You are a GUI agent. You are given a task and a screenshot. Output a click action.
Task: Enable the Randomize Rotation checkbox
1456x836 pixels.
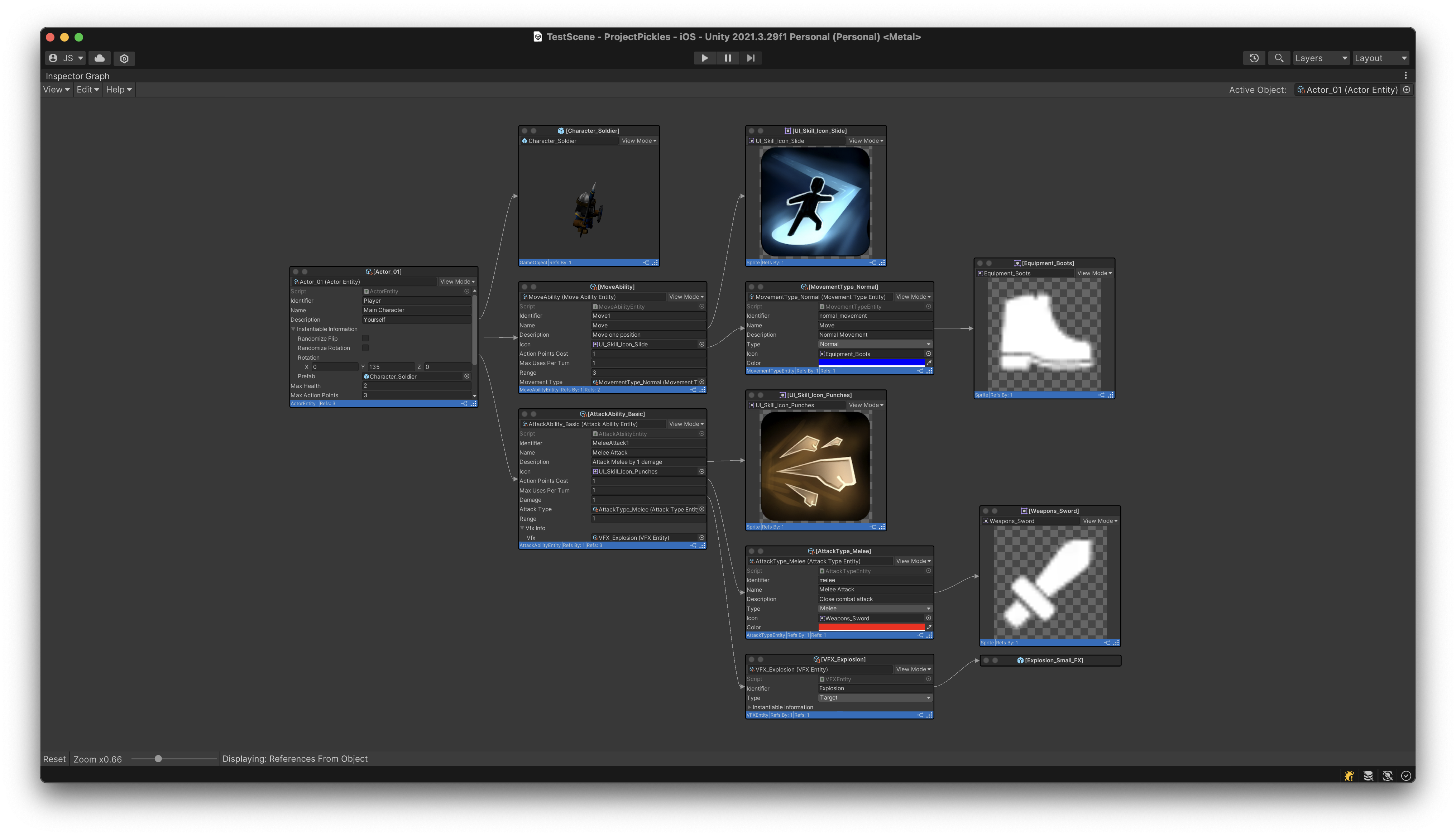(x=365, y=348)
